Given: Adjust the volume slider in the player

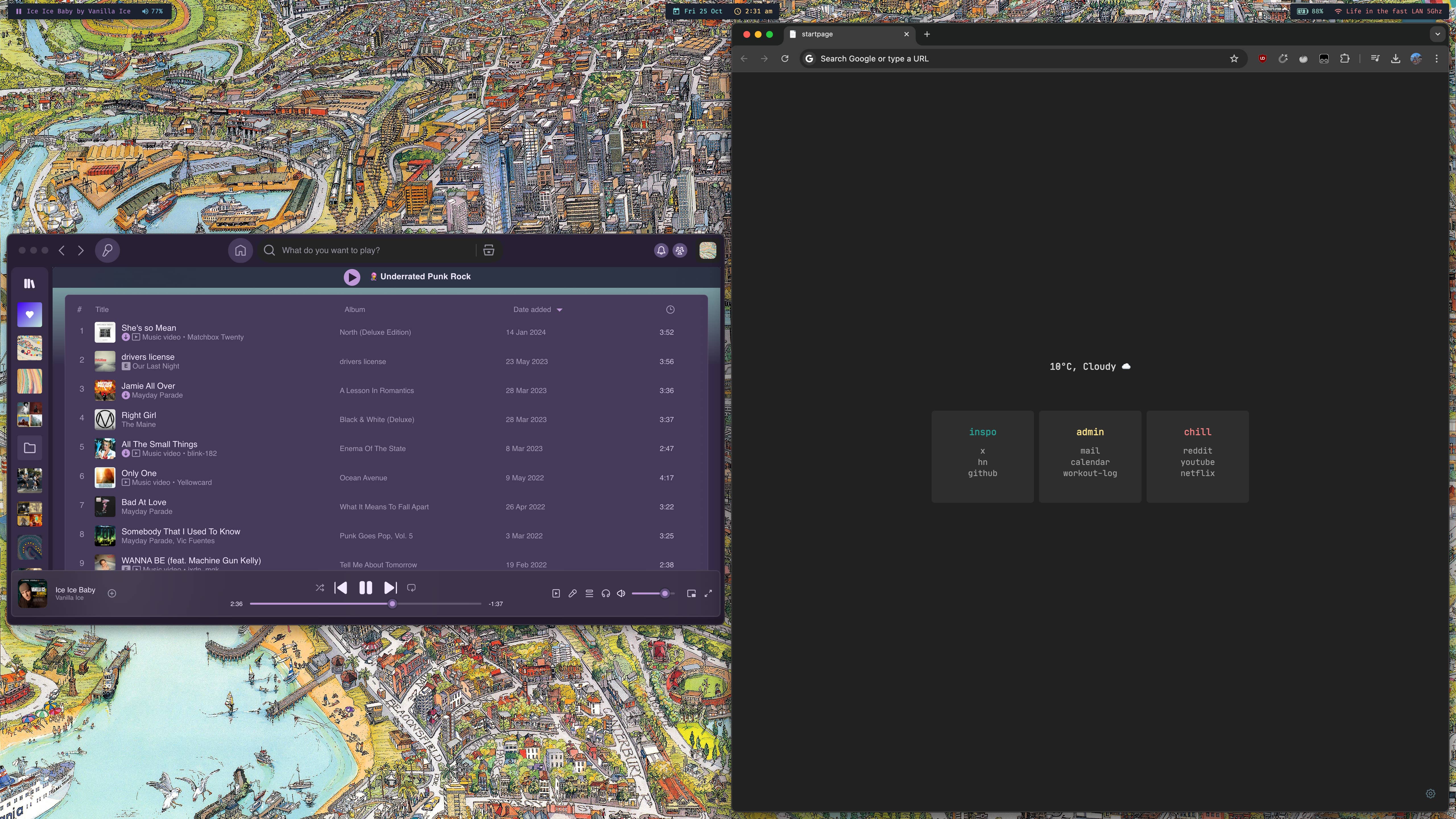Looking at the screenshot, I should click(x=653, y=593).
